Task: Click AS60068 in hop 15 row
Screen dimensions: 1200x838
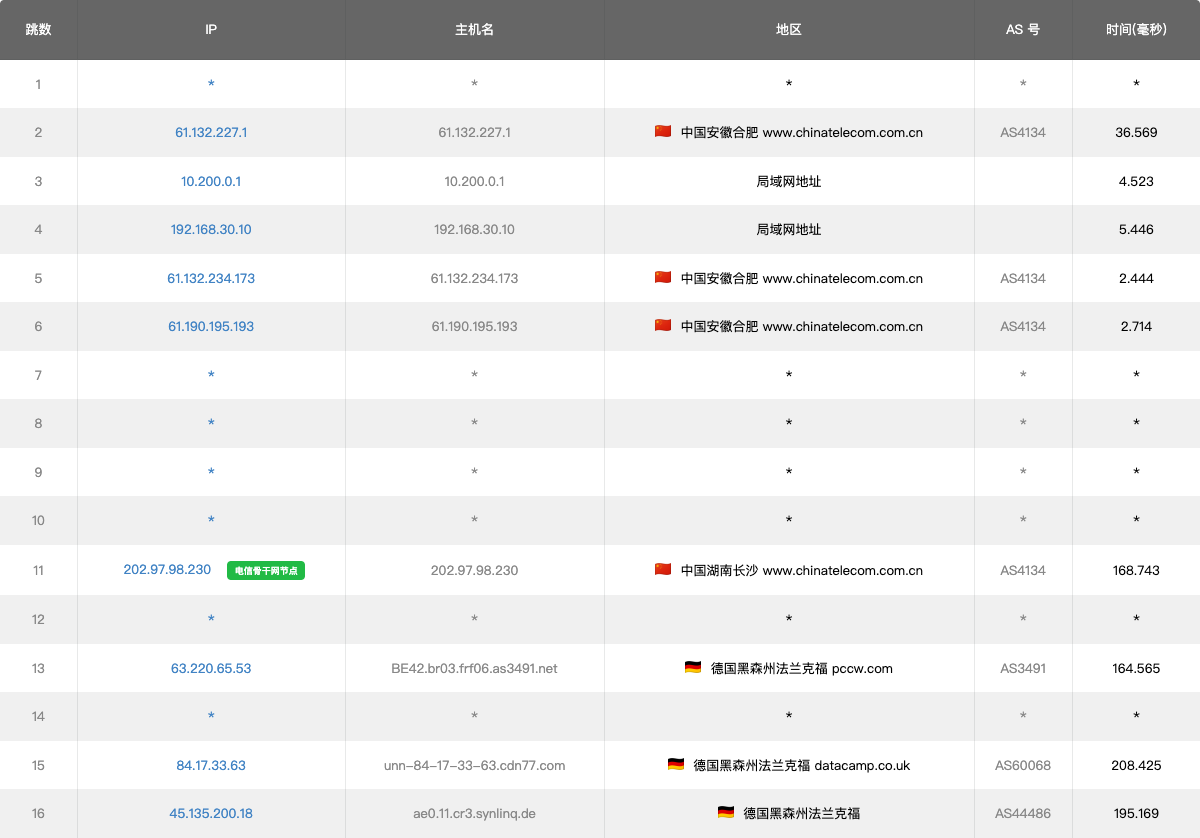Action: point(1023,765)
